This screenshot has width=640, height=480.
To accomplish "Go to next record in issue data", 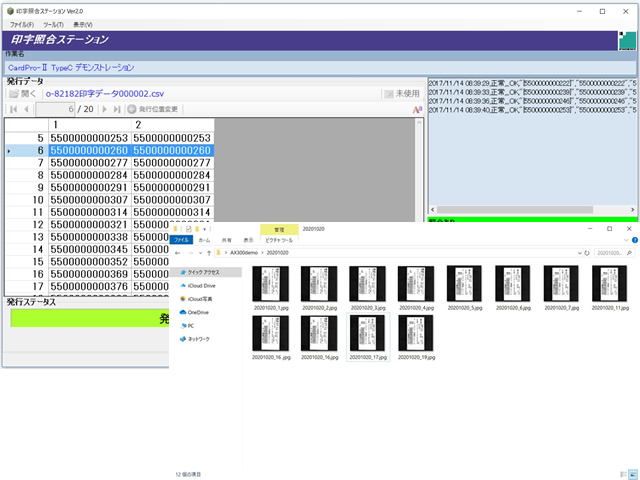I will click(x=104, y=109).
